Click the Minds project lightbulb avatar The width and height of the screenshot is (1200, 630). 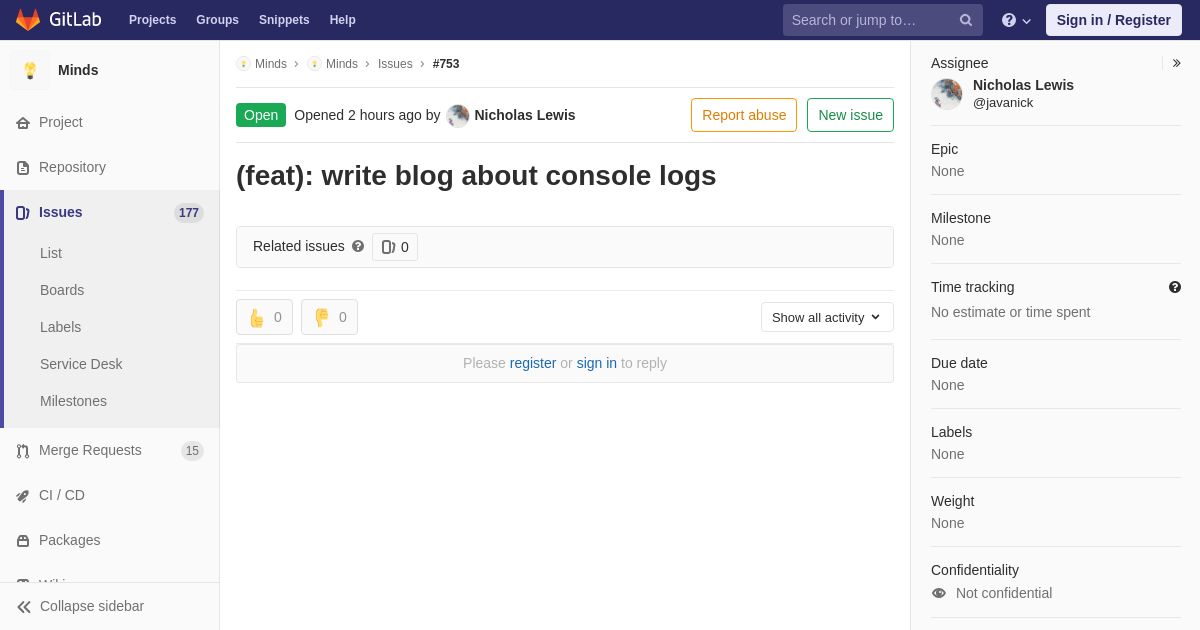[30, 70]
